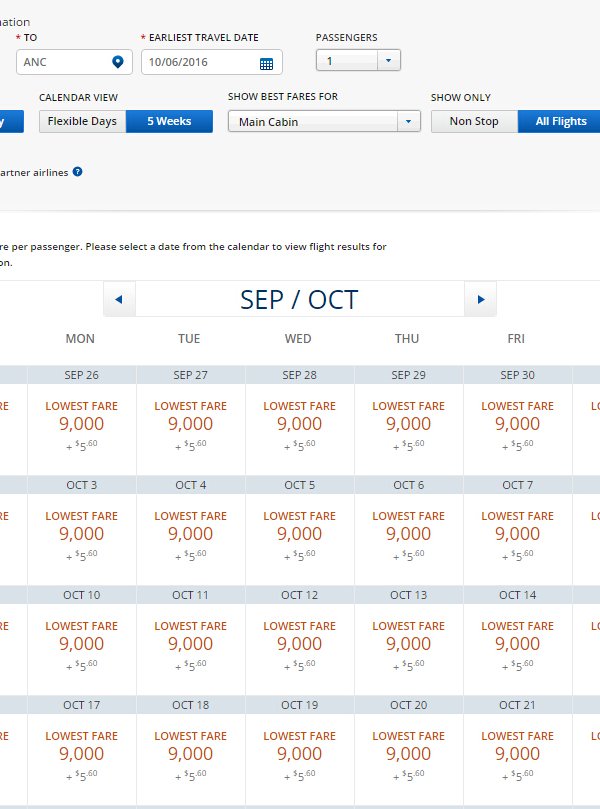Pick the Oct 14 fare of 9,000 miles

coord(517,645)
